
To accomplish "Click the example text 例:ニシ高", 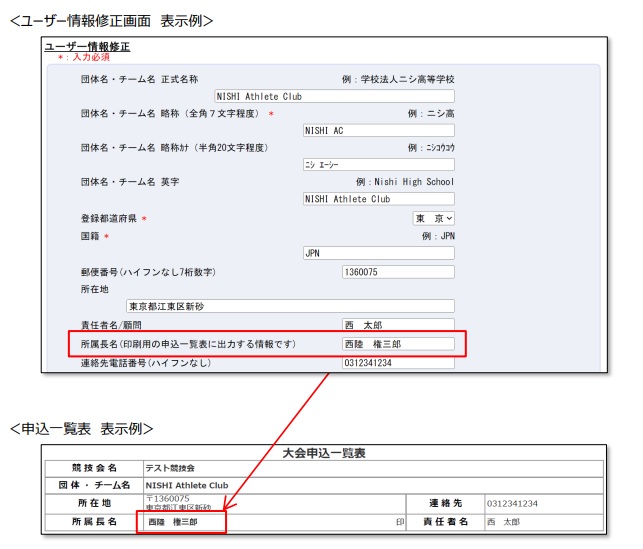I will (x=431, y=114).
